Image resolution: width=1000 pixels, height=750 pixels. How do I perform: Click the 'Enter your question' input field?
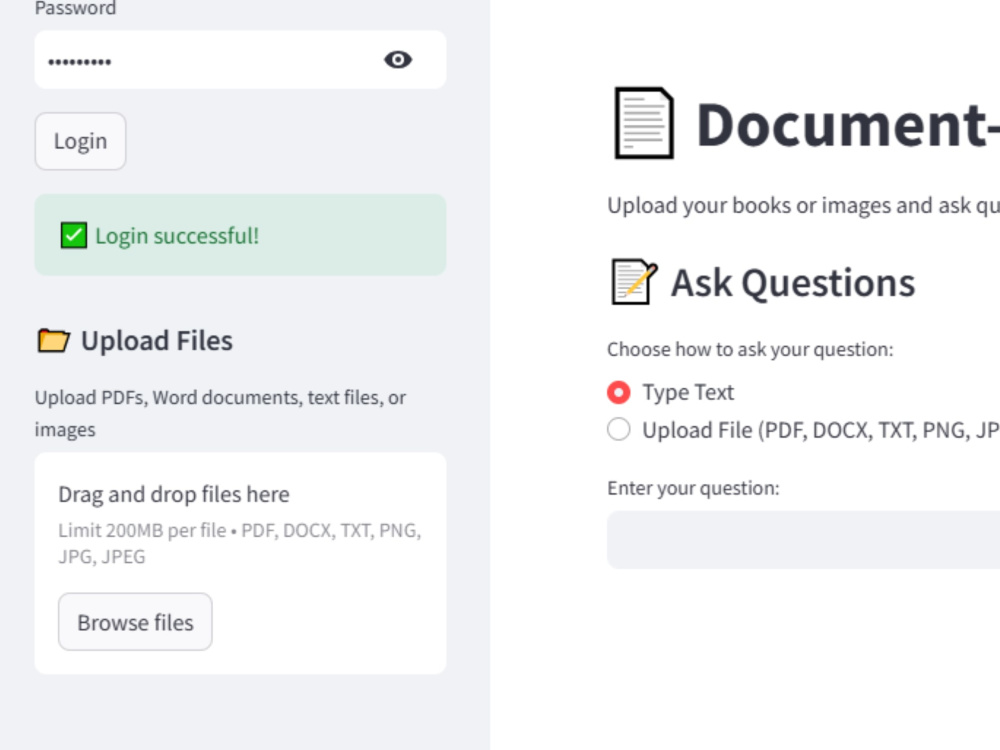click(804, 540)
